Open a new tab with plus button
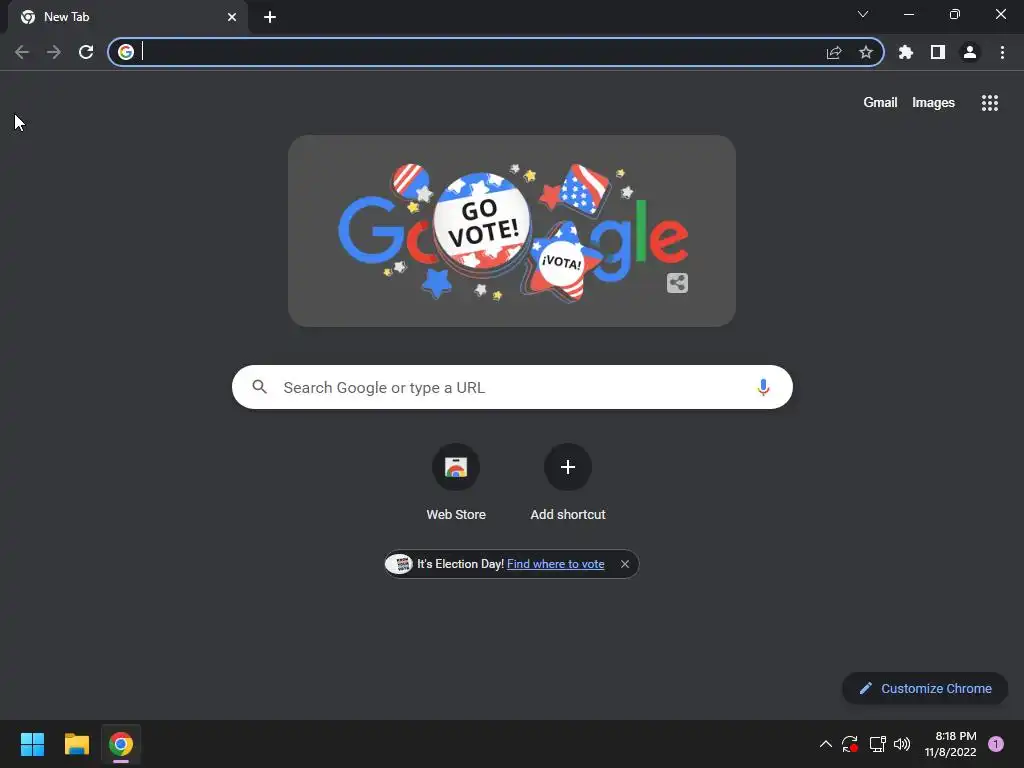 [270, 17]
